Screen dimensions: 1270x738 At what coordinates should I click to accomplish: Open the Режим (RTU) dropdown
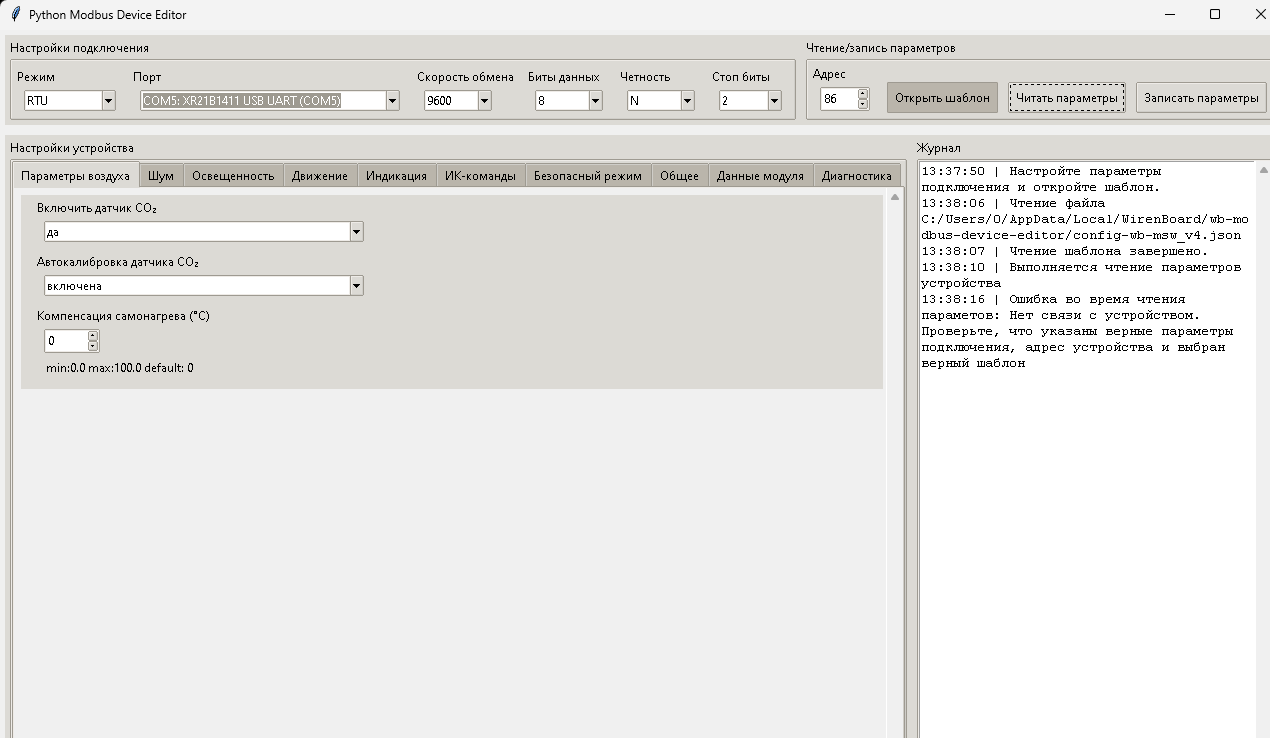[x=108, y=101]
